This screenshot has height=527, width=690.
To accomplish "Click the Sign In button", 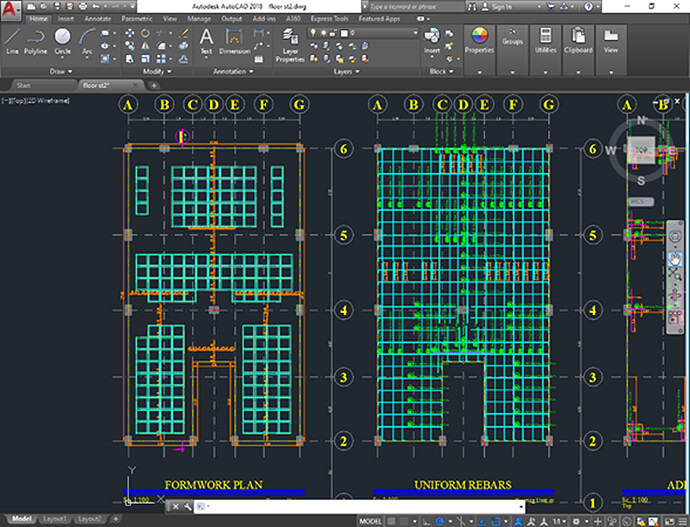I will 495,6.
